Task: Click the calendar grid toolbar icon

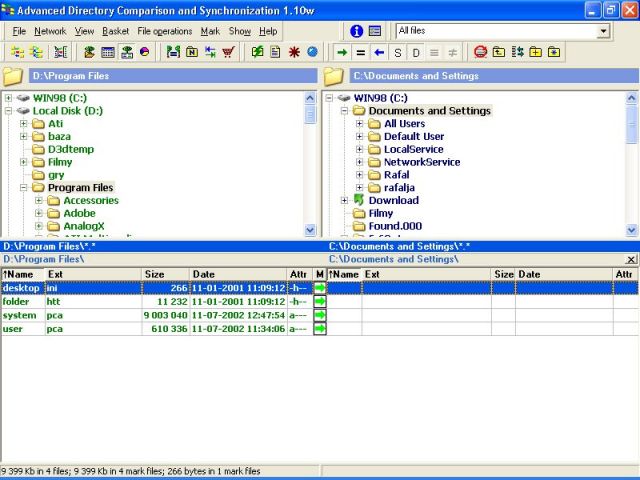Action: (x=108, y=52)
